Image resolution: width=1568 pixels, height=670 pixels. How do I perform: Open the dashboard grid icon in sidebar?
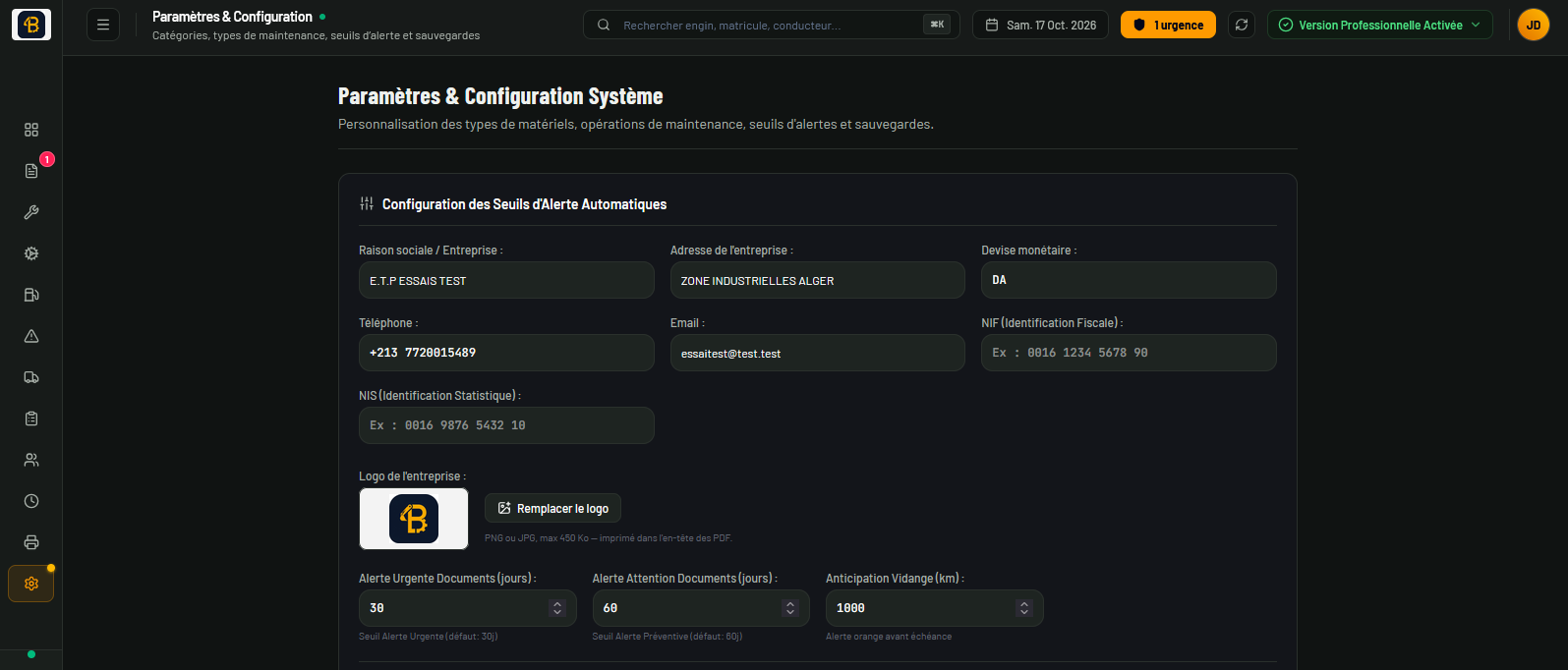(x=31, y=130)
